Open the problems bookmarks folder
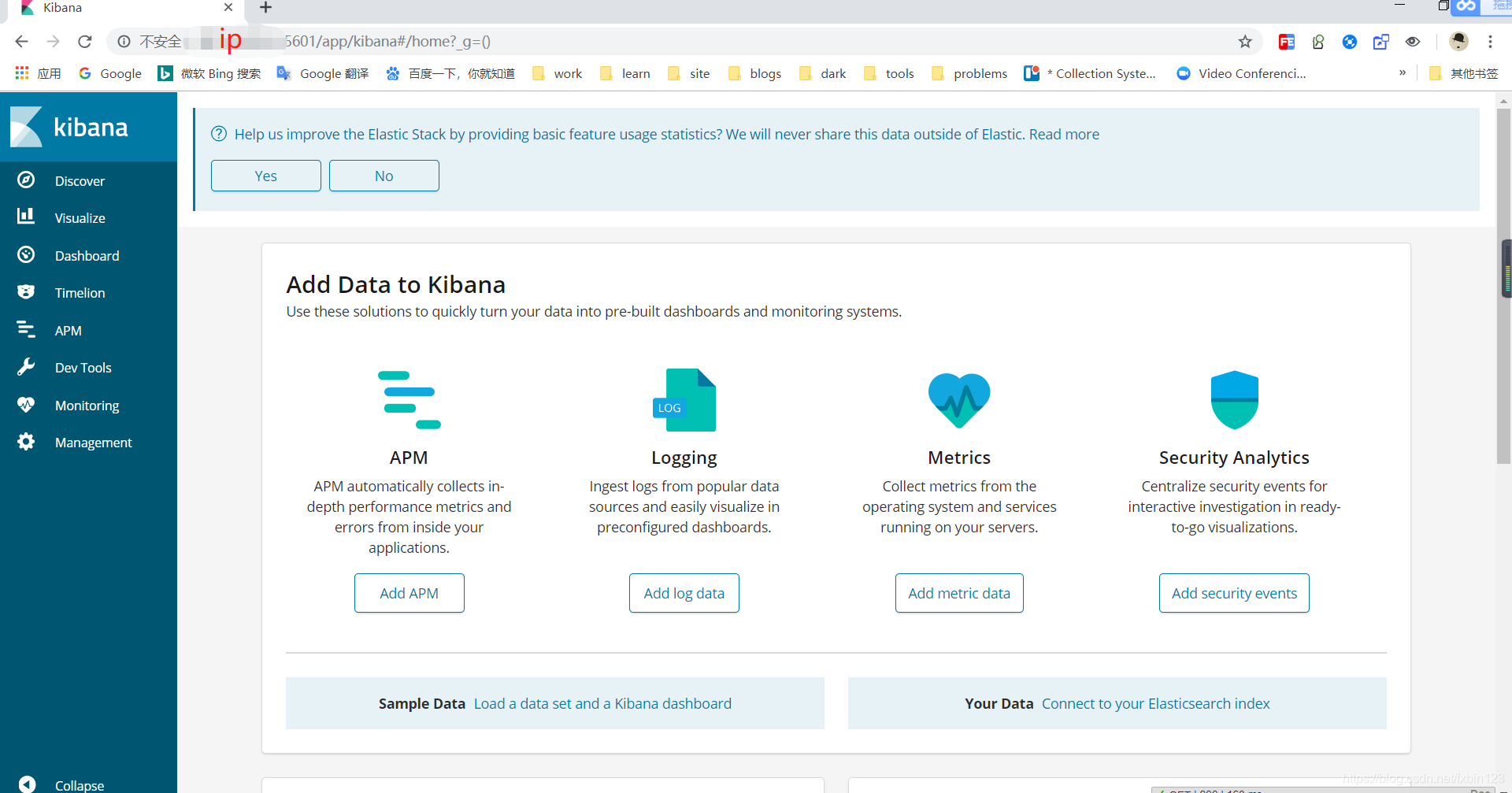 click(x=969, y=73)
